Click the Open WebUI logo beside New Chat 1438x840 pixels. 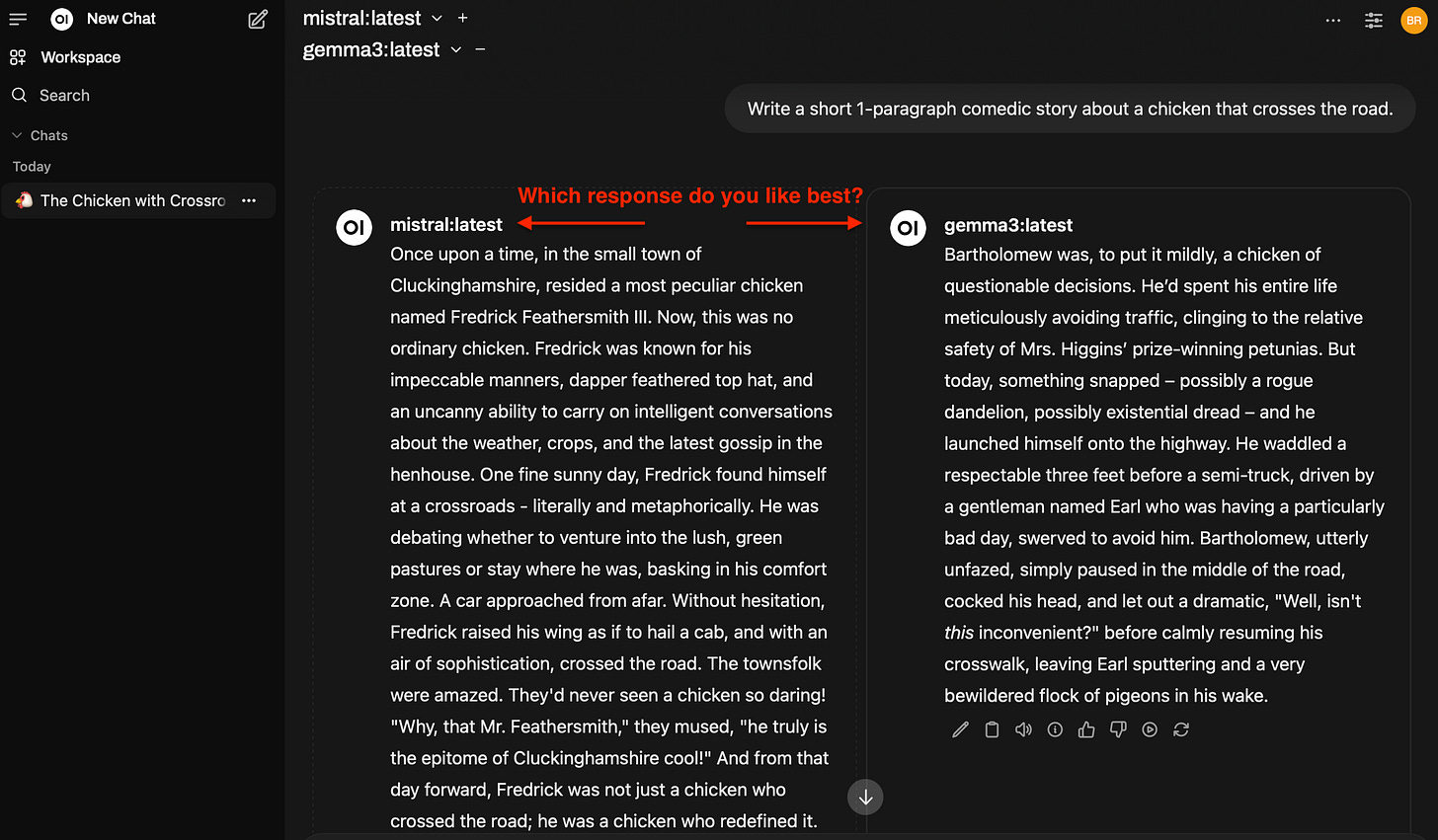(x=62, y=19)
